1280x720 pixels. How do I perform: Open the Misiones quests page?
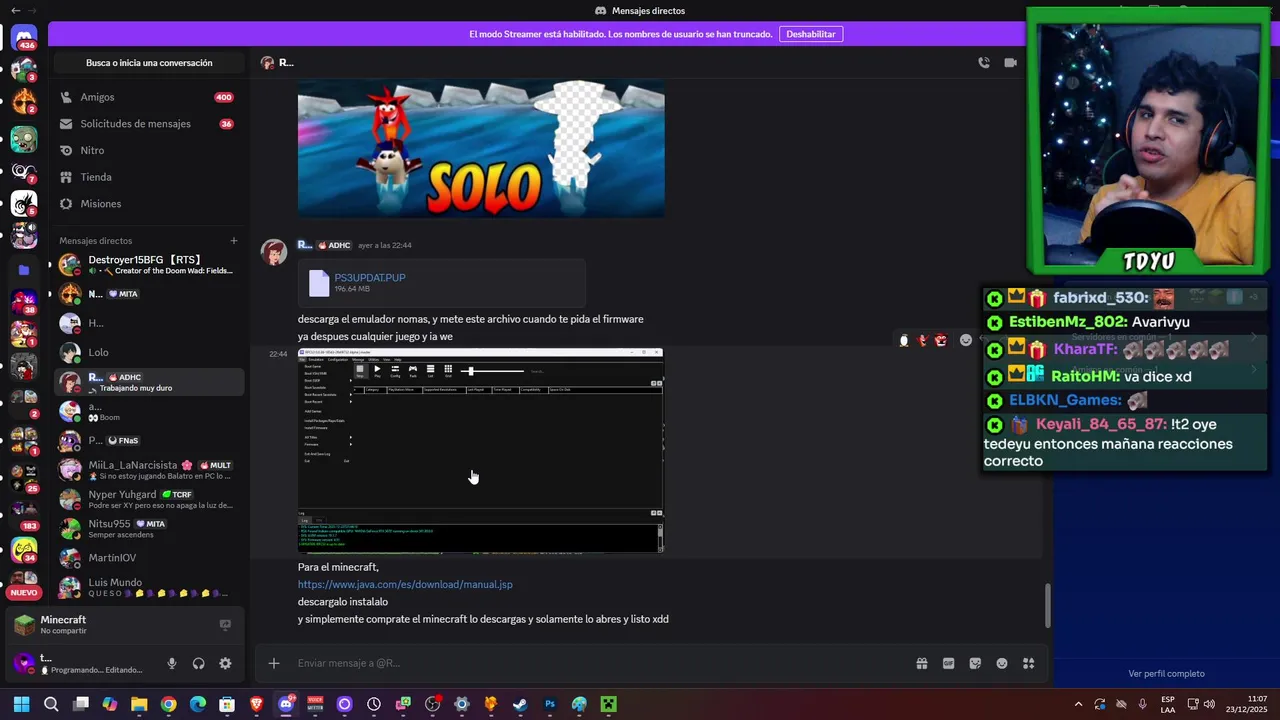pos(149,204)
